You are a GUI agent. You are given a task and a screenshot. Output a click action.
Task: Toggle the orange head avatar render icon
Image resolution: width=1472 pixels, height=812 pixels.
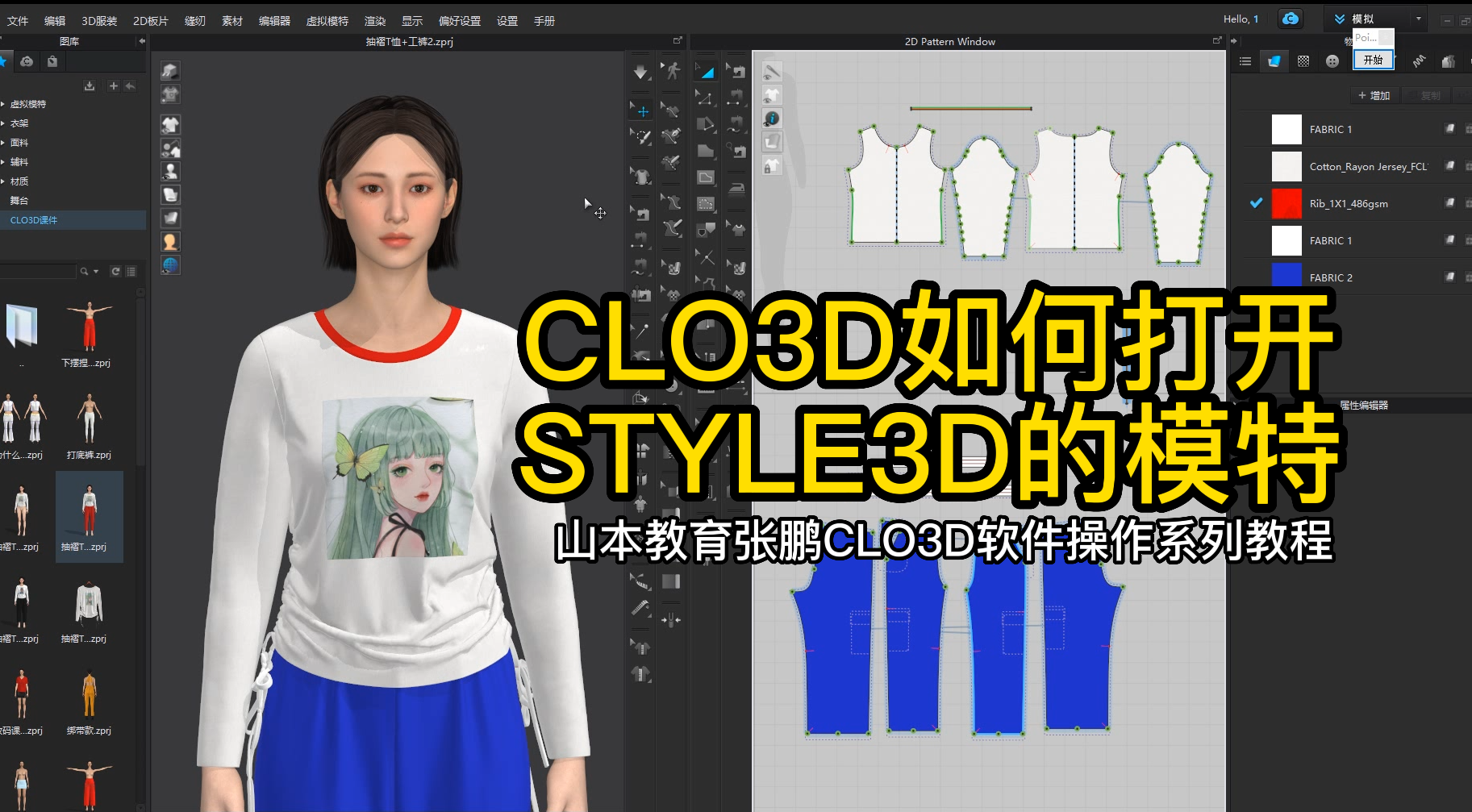pos(170,241)
